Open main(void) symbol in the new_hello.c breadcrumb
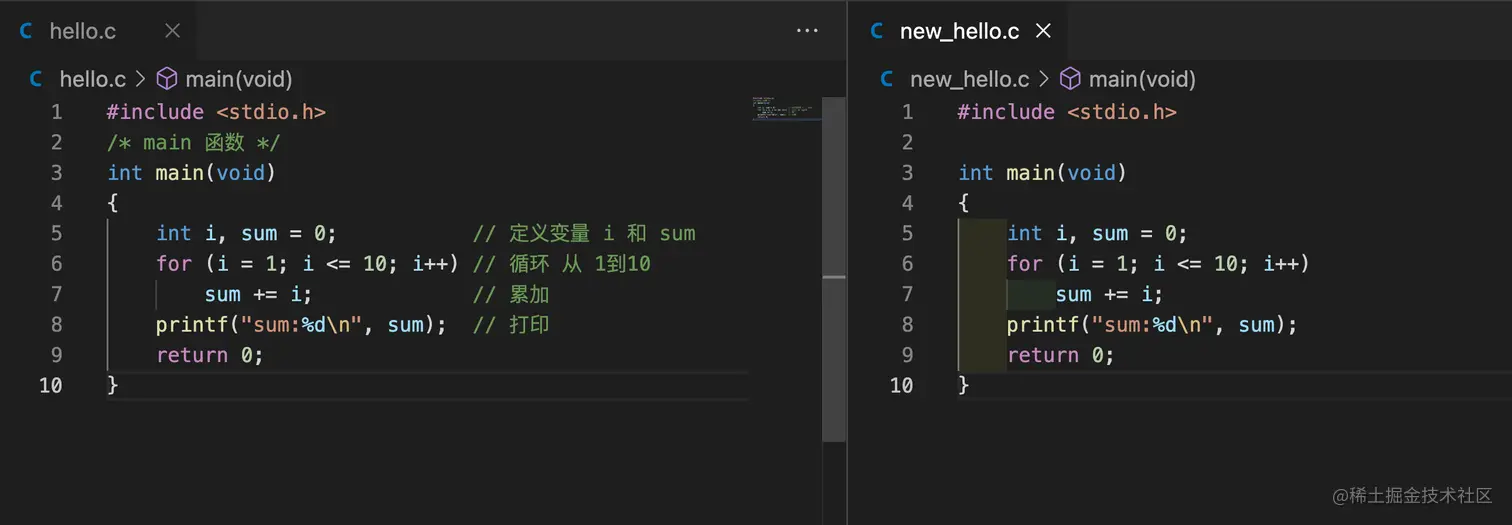The image size is (1512, 525). (1142, 79)
